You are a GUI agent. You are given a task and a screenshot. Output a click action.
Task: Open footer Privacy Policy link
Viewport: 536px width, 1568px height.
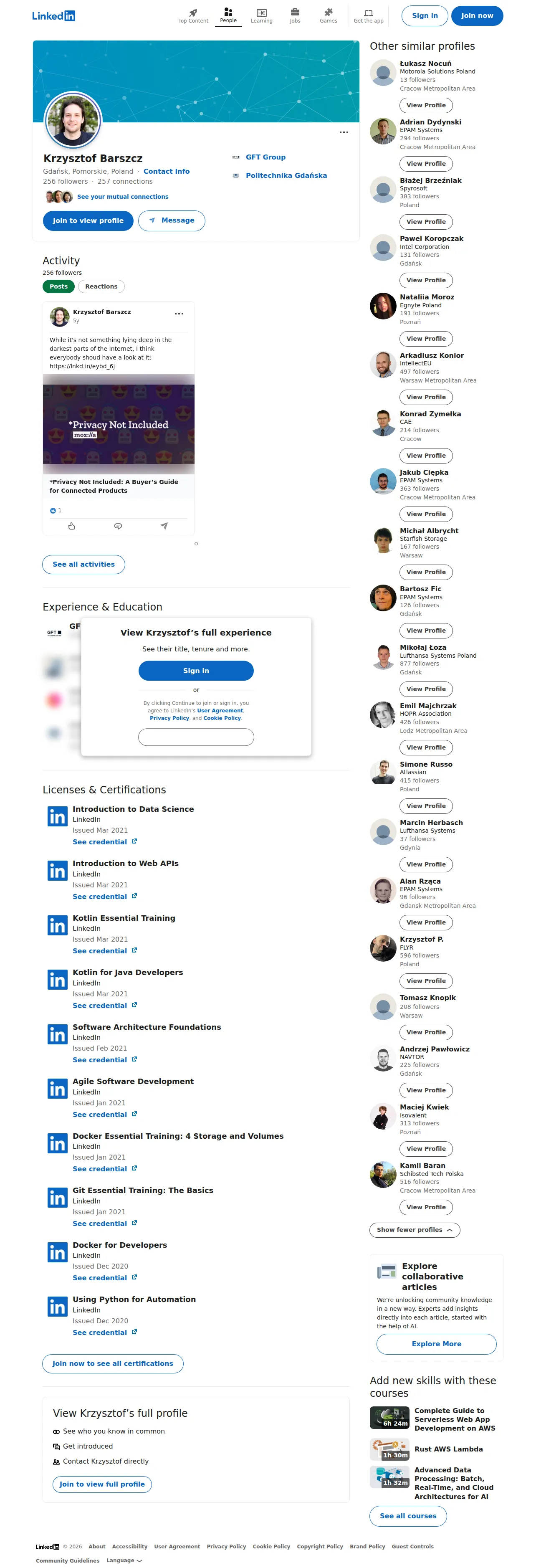click(x=226, y=1546)
